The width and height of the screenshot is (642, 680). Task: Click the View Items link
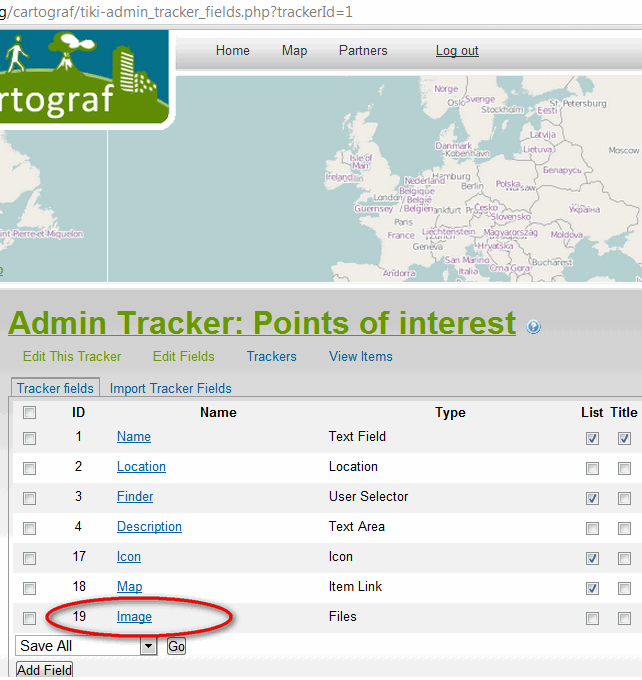tap(360, 356)
